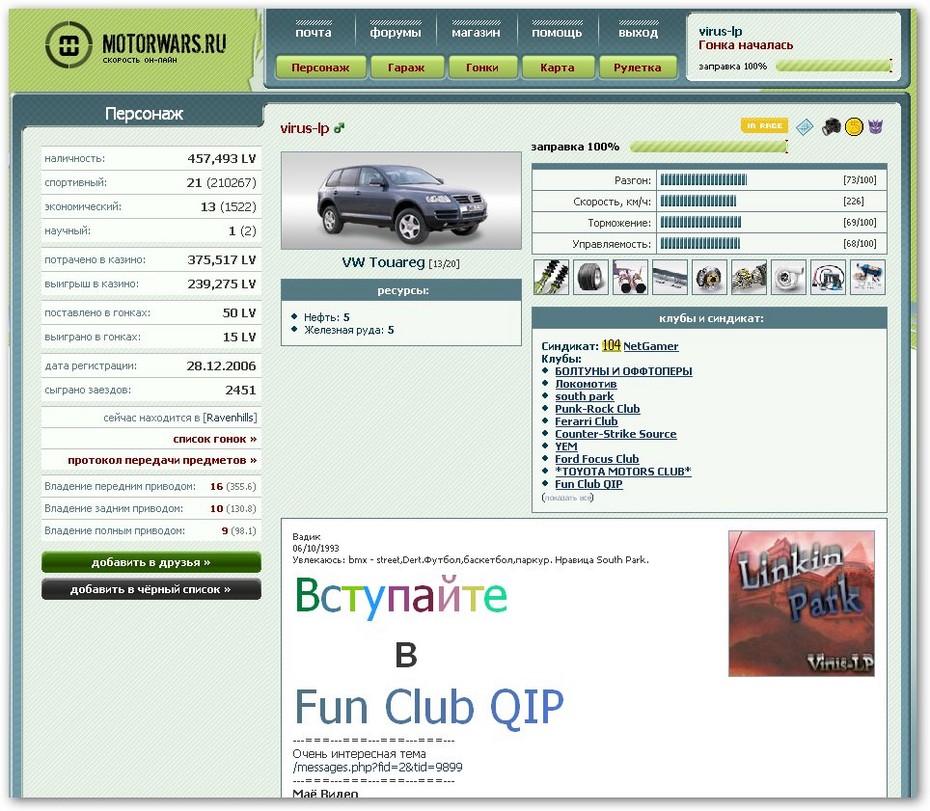Switch to the Карта tab

558,68
